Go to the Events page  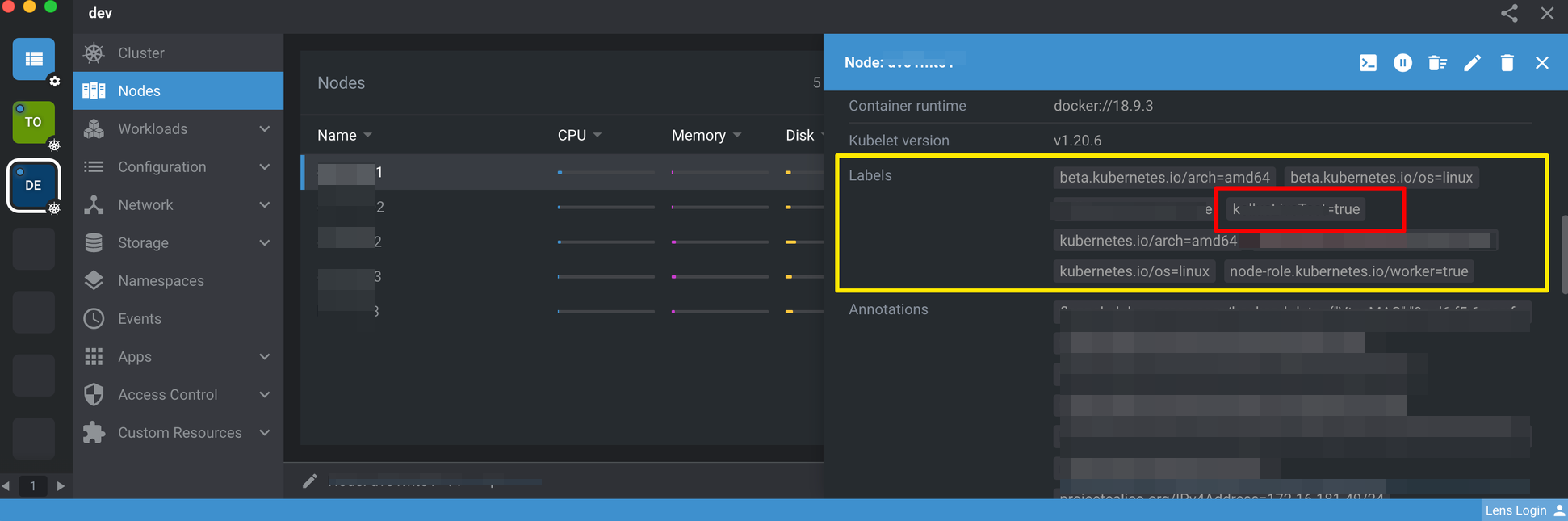coord(140,319)
